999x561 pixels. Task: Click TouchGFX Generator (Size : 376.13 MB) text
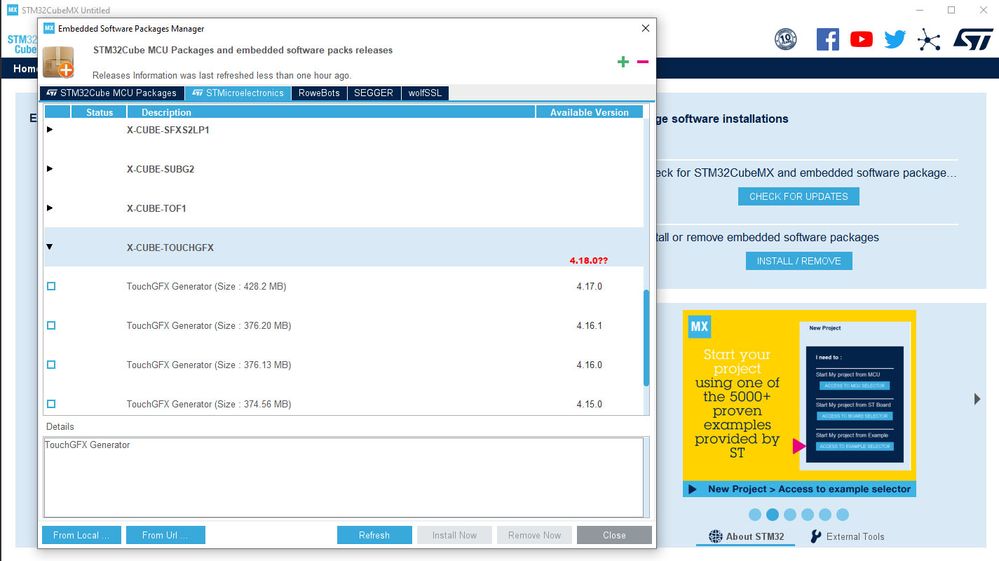point(208,365)
